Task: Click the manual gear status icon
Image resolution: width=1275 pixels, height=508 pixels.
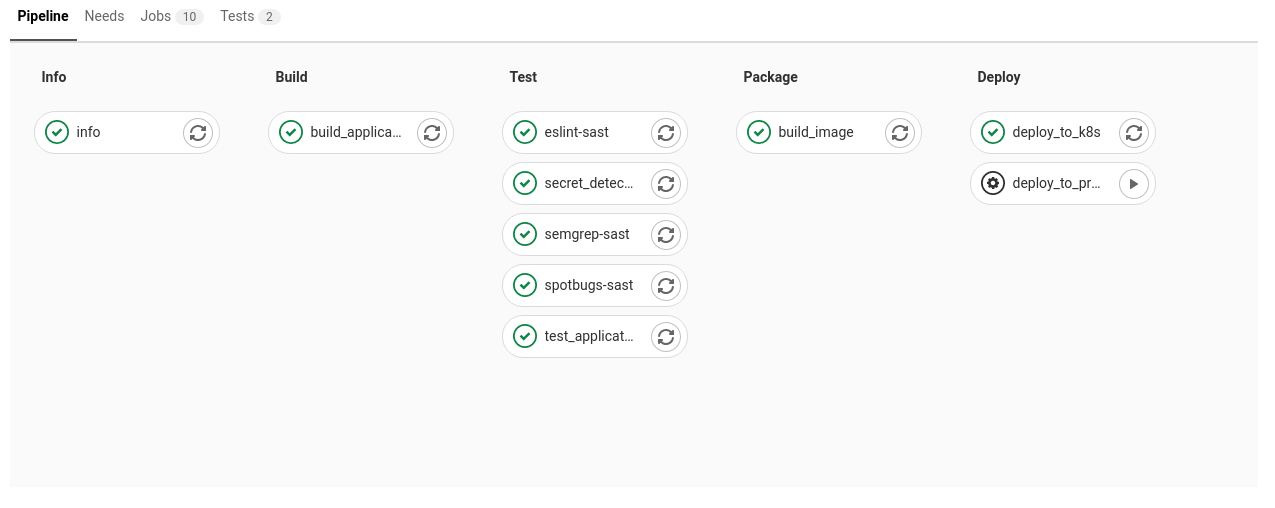Action: click(x=992, y=183)
